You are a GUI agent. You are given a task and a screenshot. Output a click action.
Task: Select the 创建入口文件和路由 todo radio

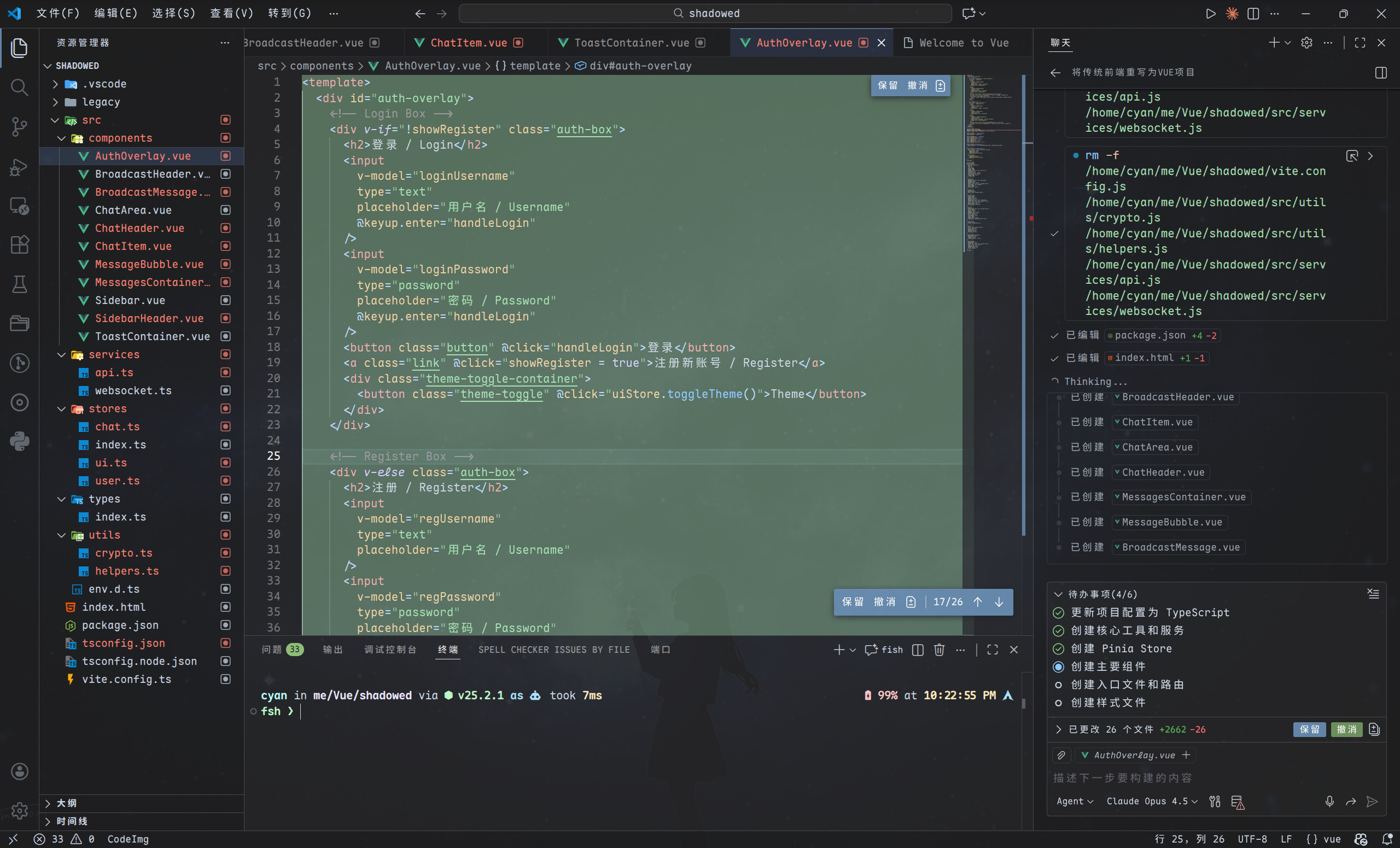click(1058, 685)
